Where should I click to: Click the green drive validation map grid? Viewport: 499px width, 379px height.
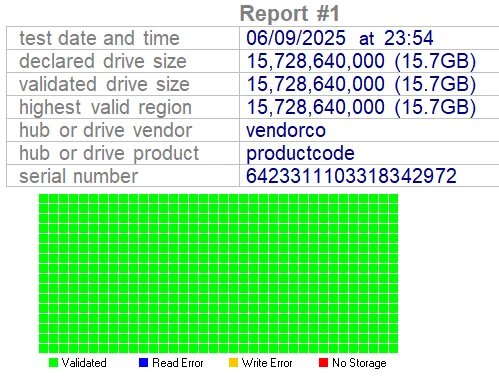[x=218, y=273]
